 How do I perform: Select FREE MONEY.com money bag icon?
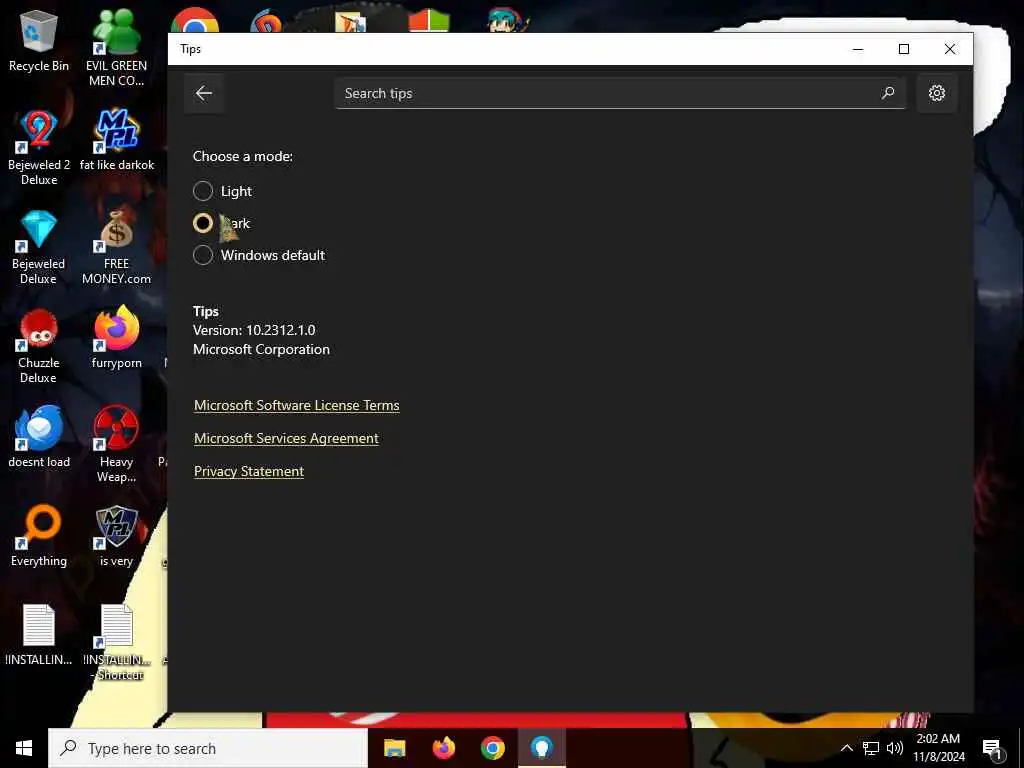pos(116,247)
